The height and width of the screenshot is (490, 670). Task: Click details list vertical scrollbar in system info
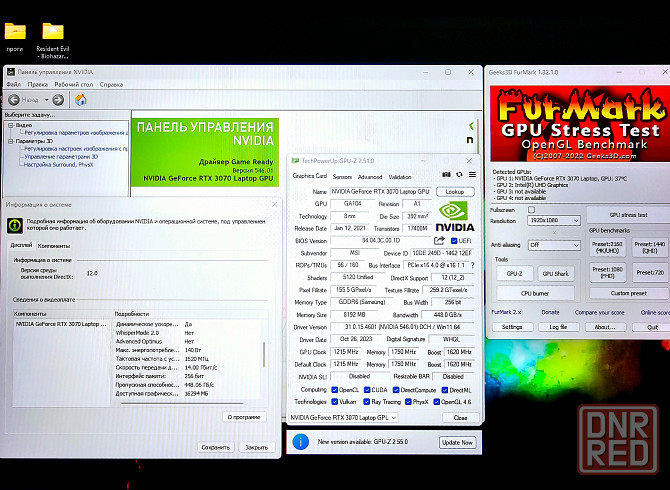264,355
